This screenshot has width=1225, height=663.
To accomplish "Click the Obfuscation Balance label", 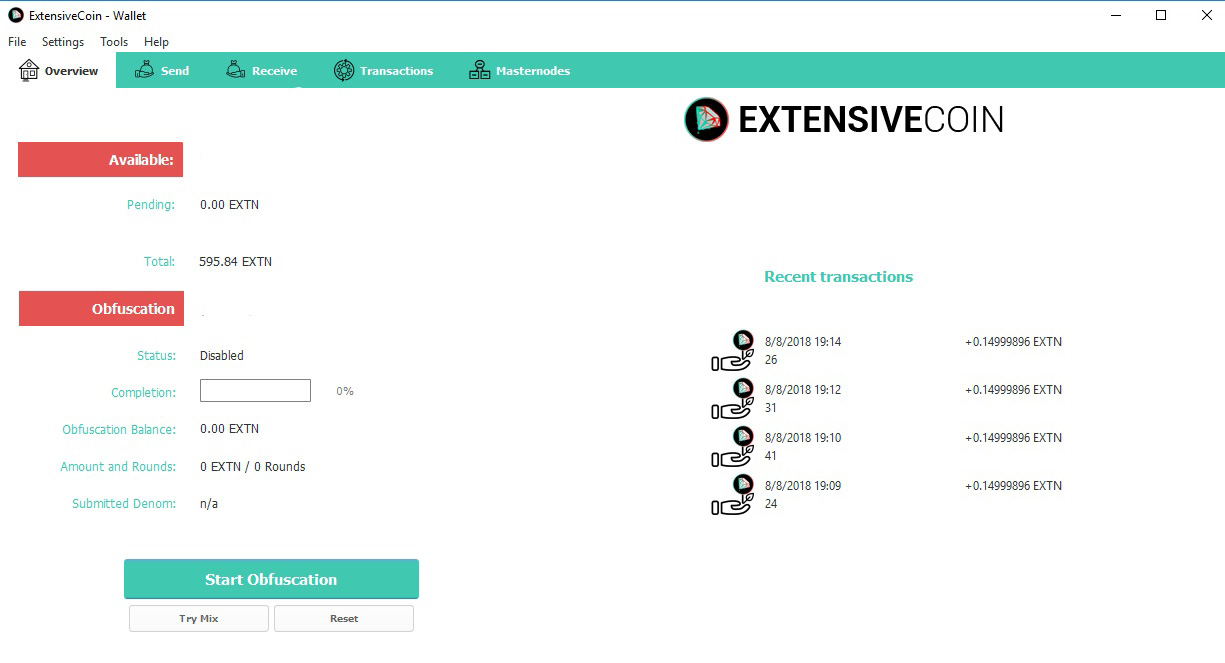I will click(x=119, y=430).
